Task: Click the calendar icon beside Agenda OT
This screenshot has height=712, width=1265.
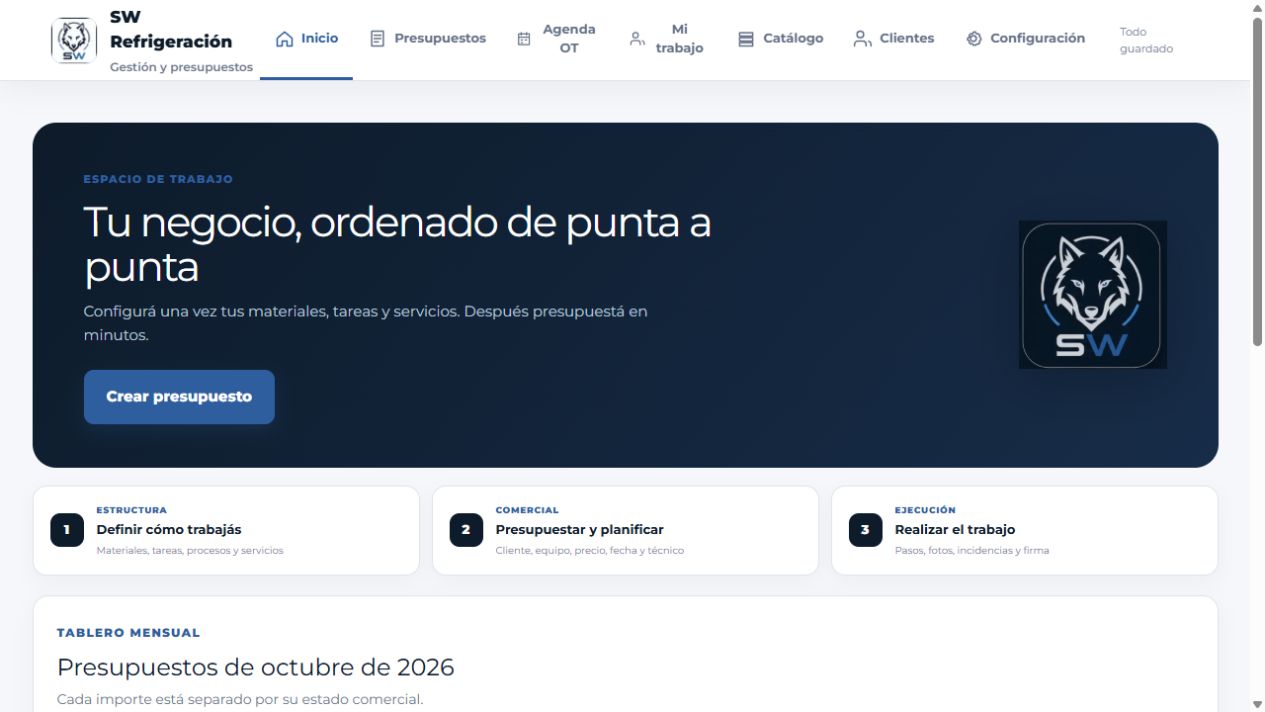Action: click(x=524, y=39)
